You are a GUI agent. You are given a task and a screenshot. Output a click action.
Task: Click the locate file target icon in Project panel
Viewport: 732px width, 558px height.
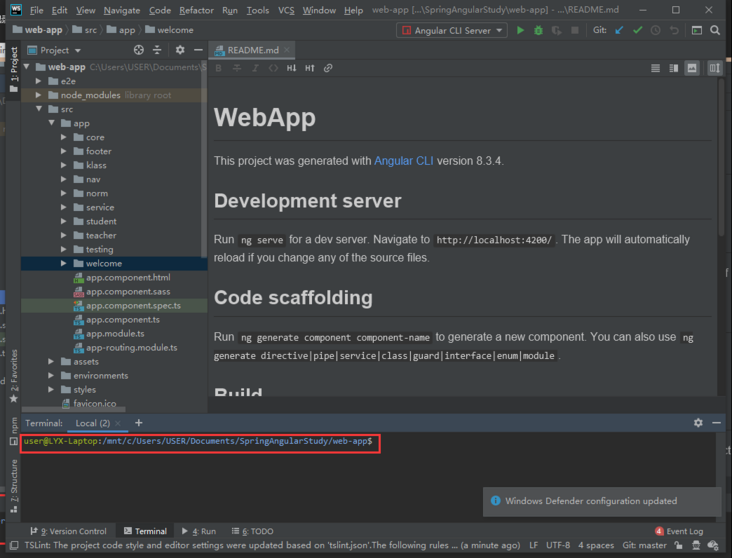coord(139,50)
